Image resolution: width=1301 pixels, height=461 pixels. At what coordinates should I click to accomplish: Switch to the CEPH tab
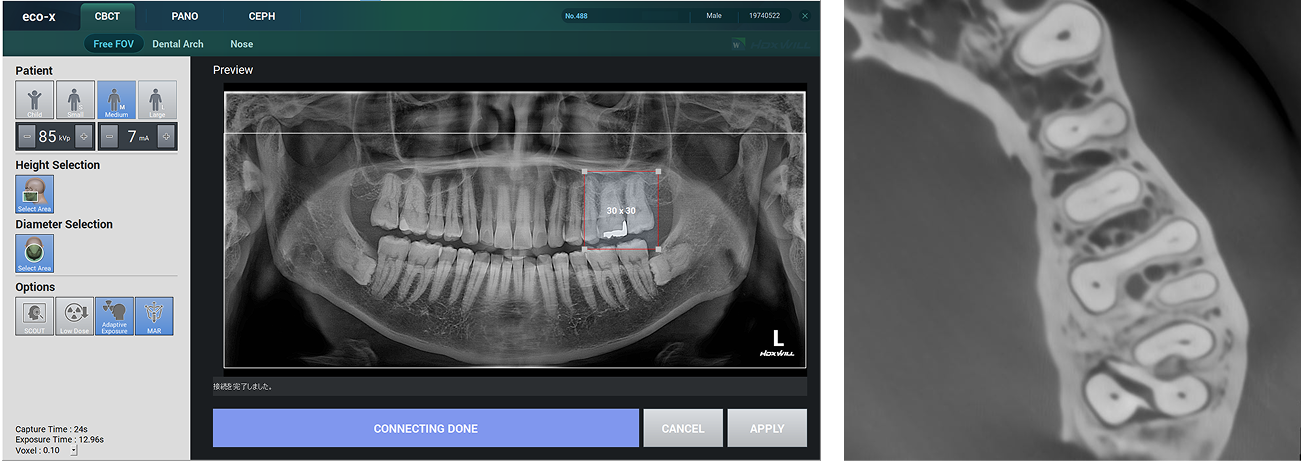click(262, 17)
